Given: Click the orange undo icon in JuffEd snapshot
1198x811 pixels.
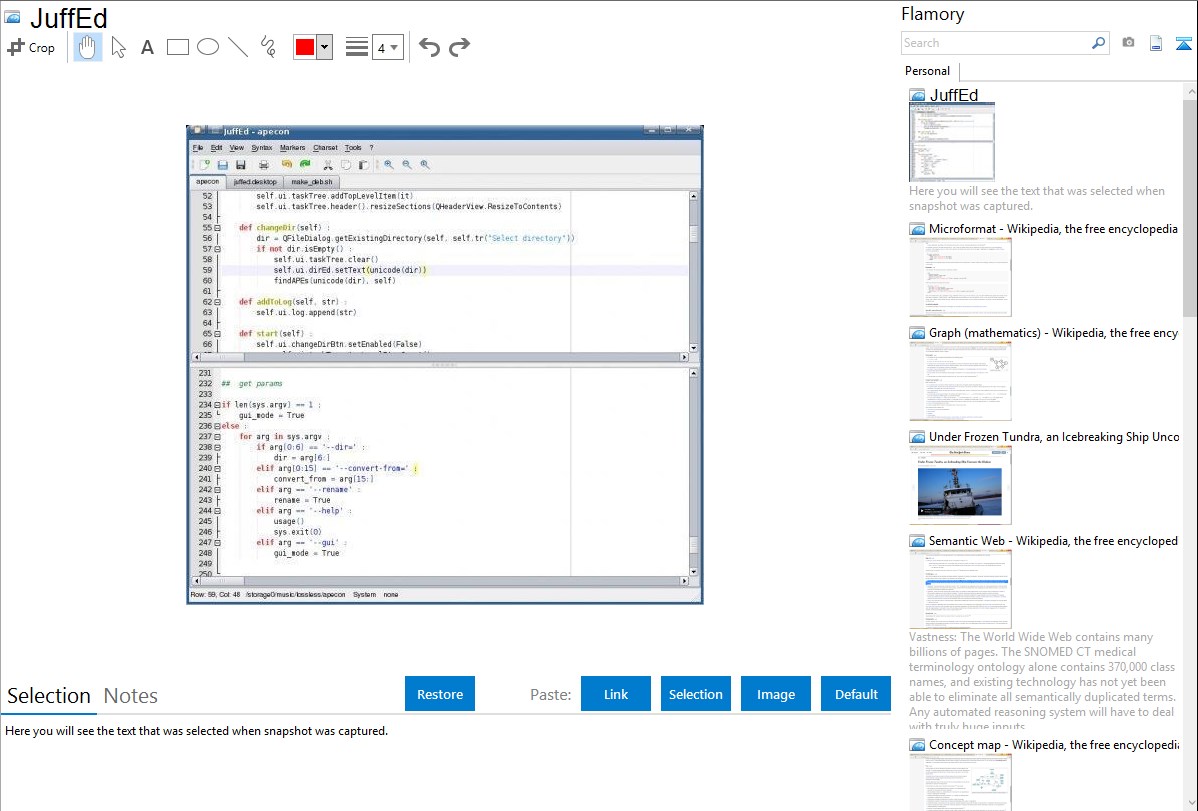Looking at the screenshot, I should pyautogui.click(x=287, y=164).
